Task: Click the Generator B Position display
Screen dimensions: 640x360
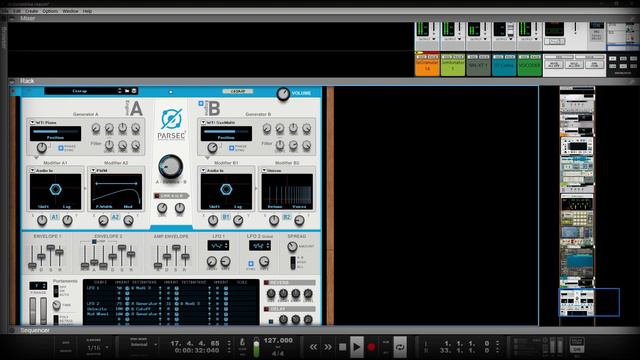Action: [x=226, y=133]
